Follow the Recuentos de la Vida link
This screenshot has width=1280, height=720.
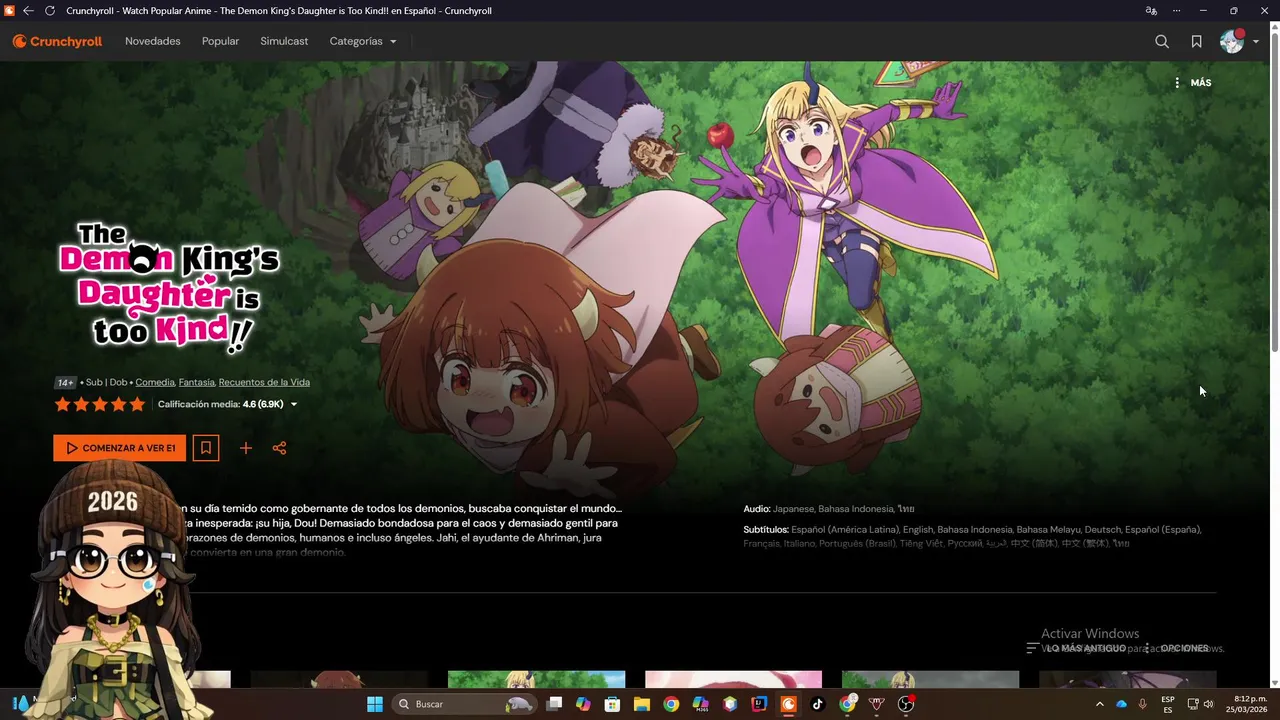[264, 382]
